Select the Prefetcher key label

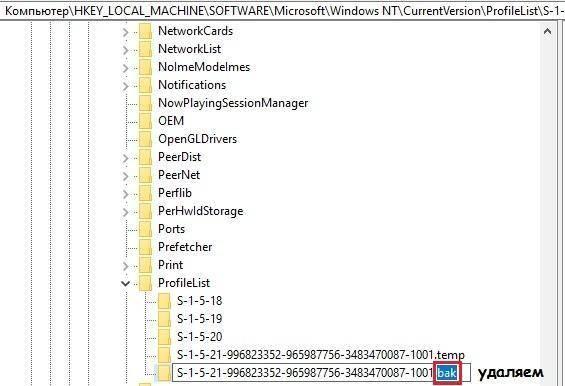(185, 247)
